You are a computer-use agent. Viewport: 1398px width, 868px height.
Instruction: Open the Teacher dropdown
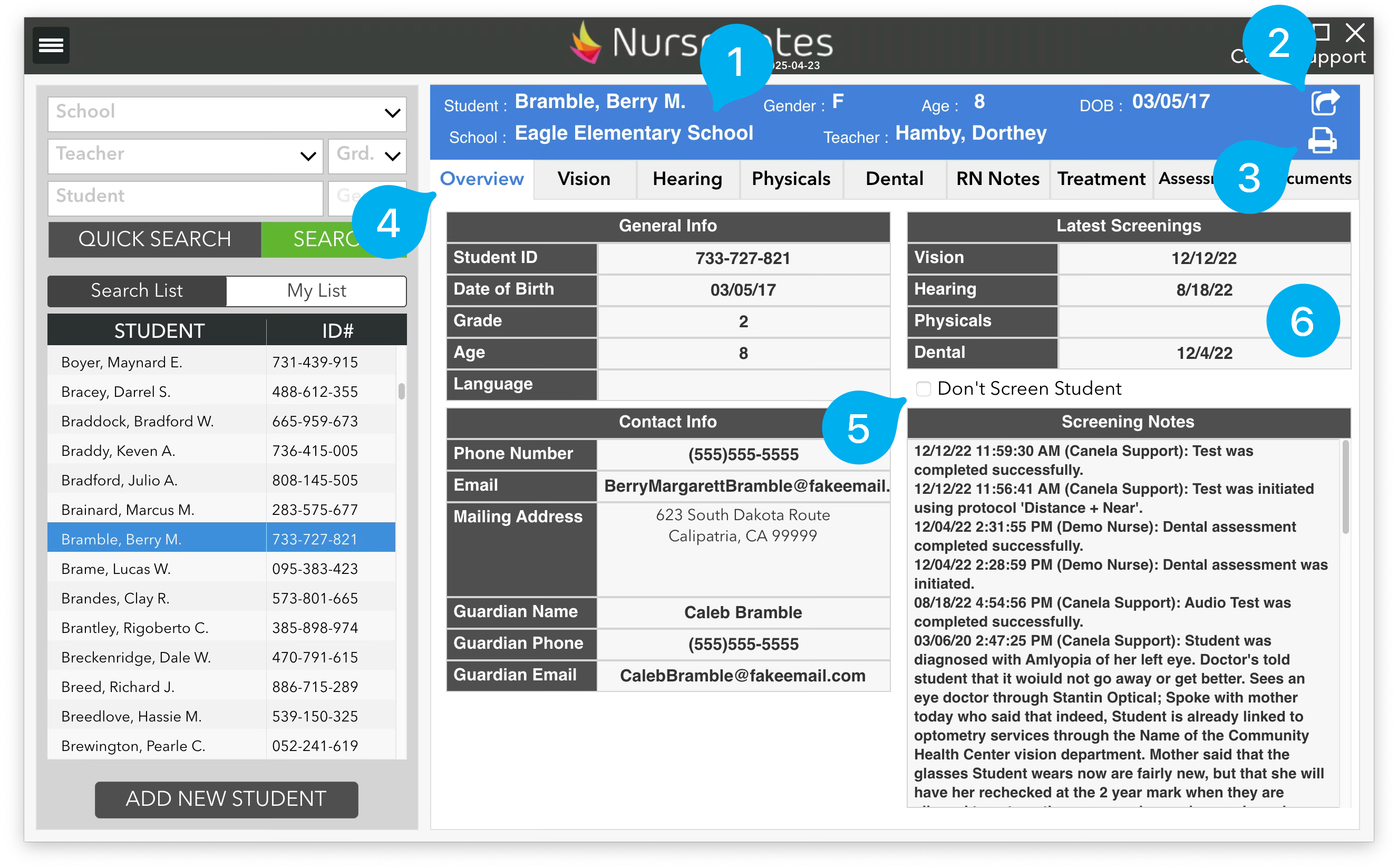pyautogui.click(x=185, y=155)
